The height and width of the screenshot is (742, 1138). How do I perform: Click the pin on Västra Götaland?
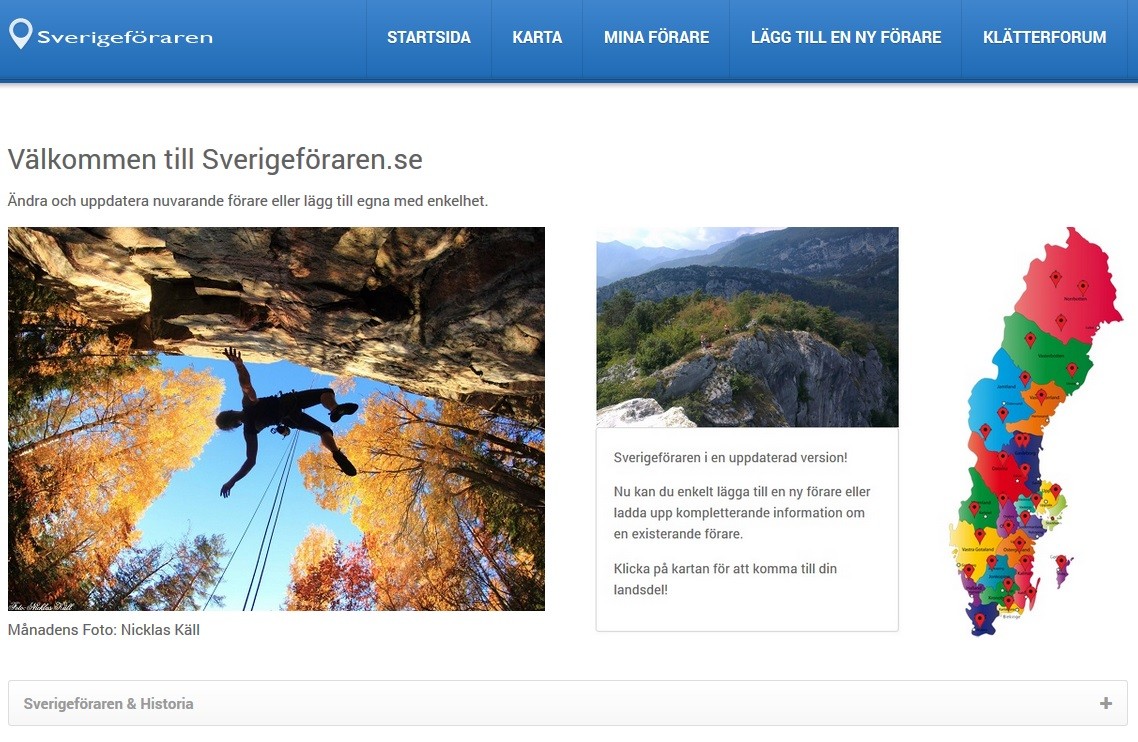(980, 536)
